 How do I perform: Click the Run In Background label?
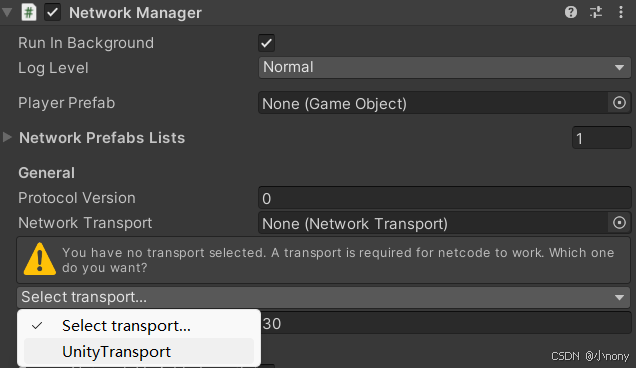(x=86, y=43)
